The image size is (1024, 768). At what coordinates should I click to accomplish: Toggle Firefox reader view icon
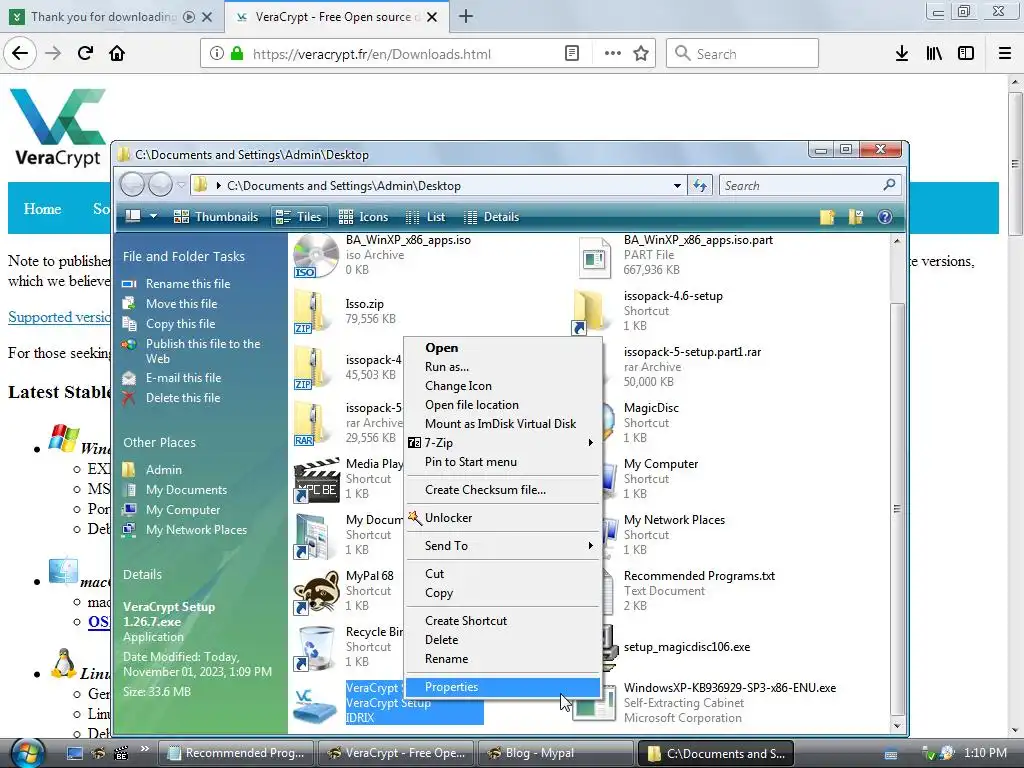click(571, 54)
